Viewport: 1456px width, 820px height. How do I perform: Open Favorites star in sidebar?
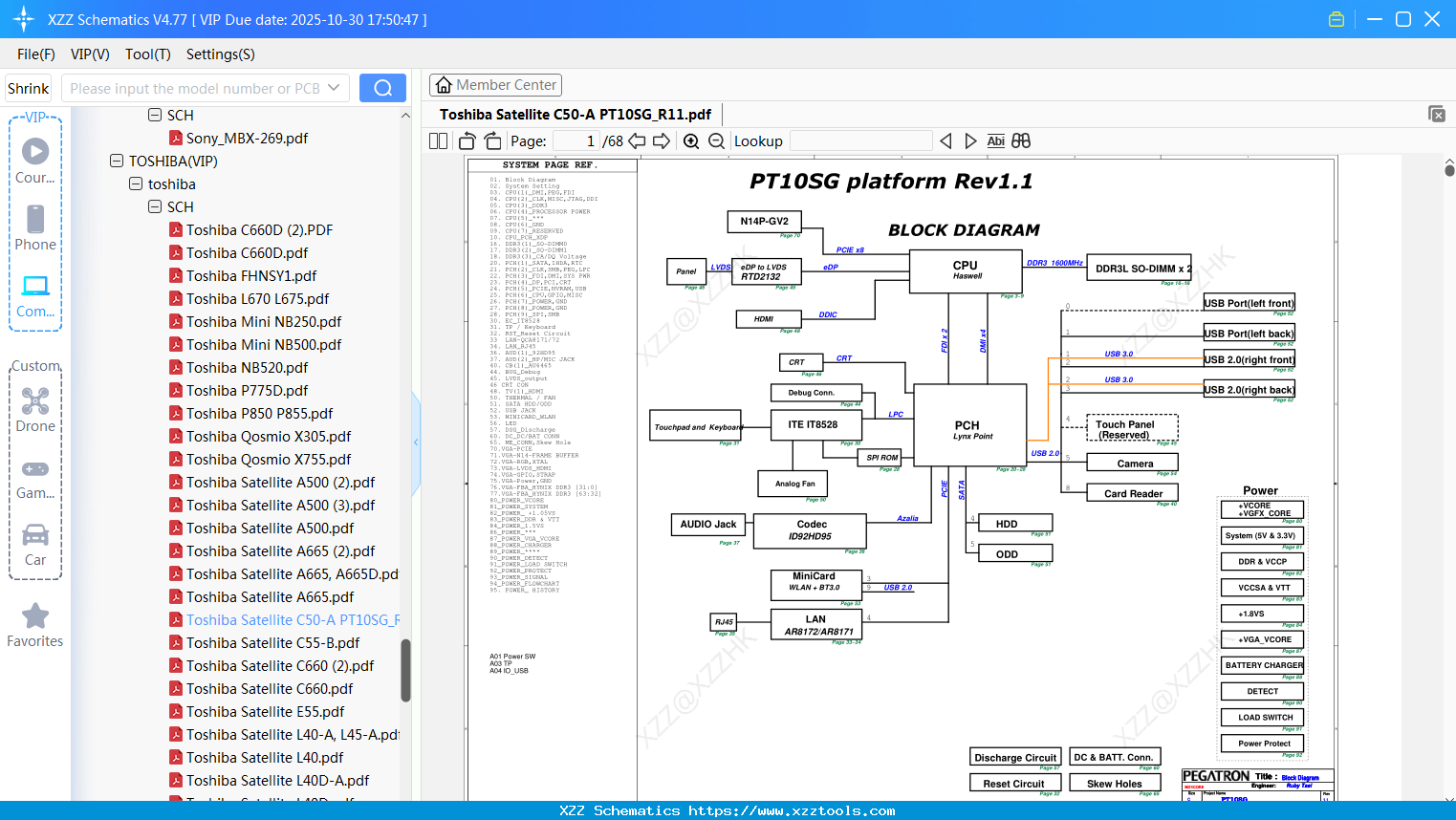[35, 625]
